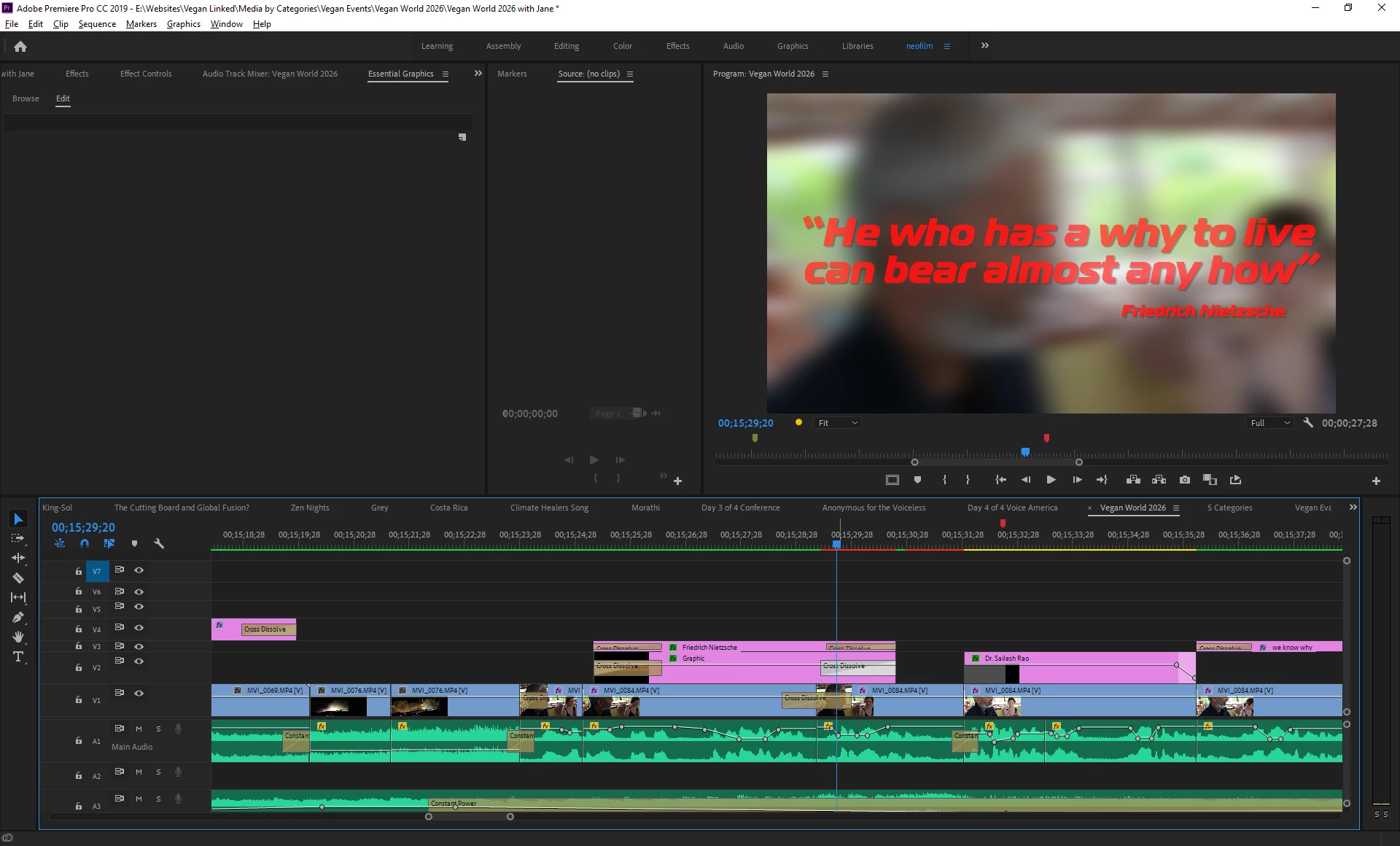1400x846 pixels.
Task: Open the Color workspace
Action: click(x=622, y=46)
